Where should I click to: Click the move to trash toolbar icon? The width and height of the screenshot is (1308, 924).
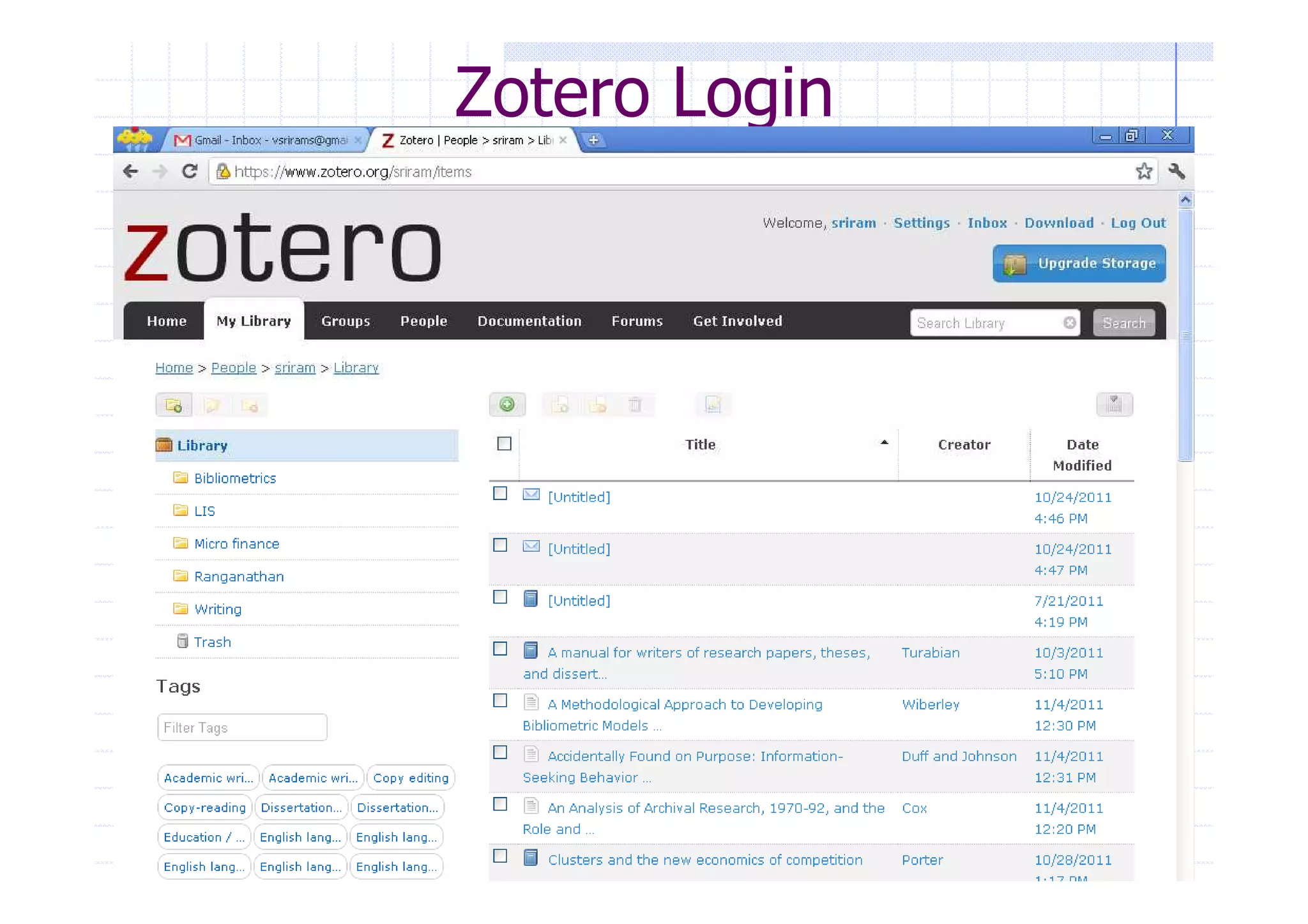635,405
